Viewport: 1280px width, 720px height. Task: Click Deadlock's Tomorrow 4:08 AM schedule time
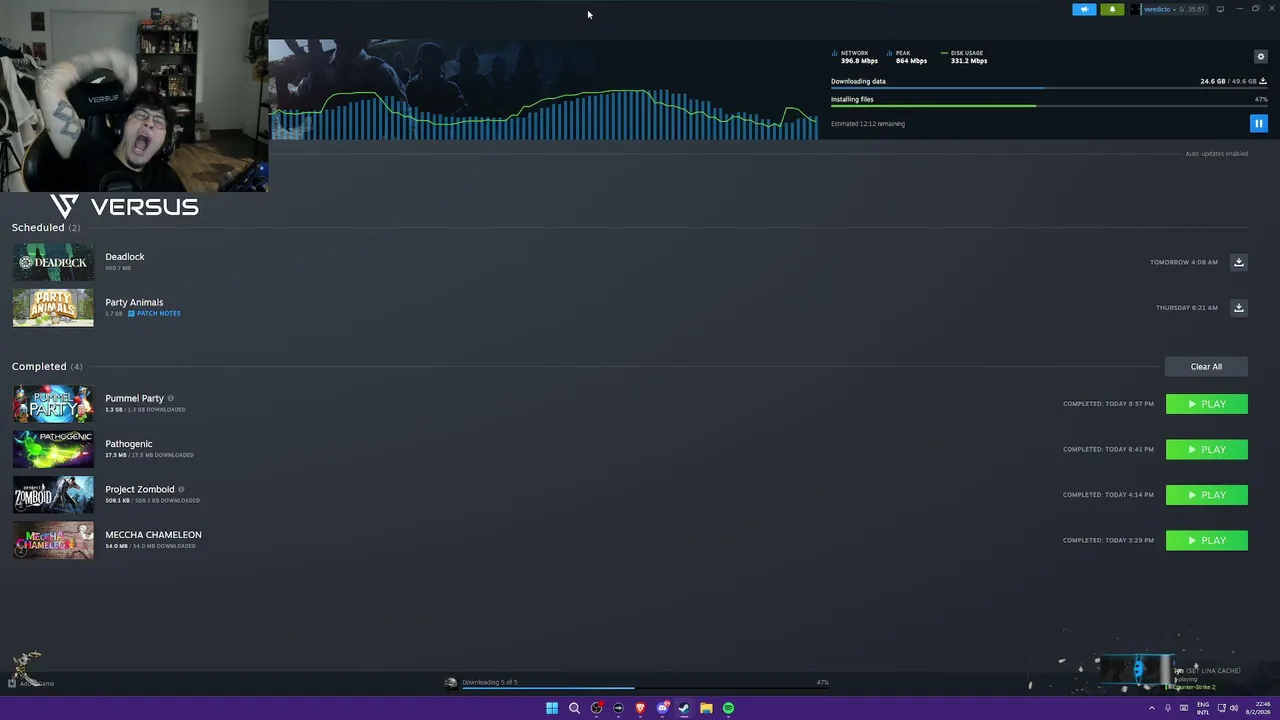[1184, 263]
